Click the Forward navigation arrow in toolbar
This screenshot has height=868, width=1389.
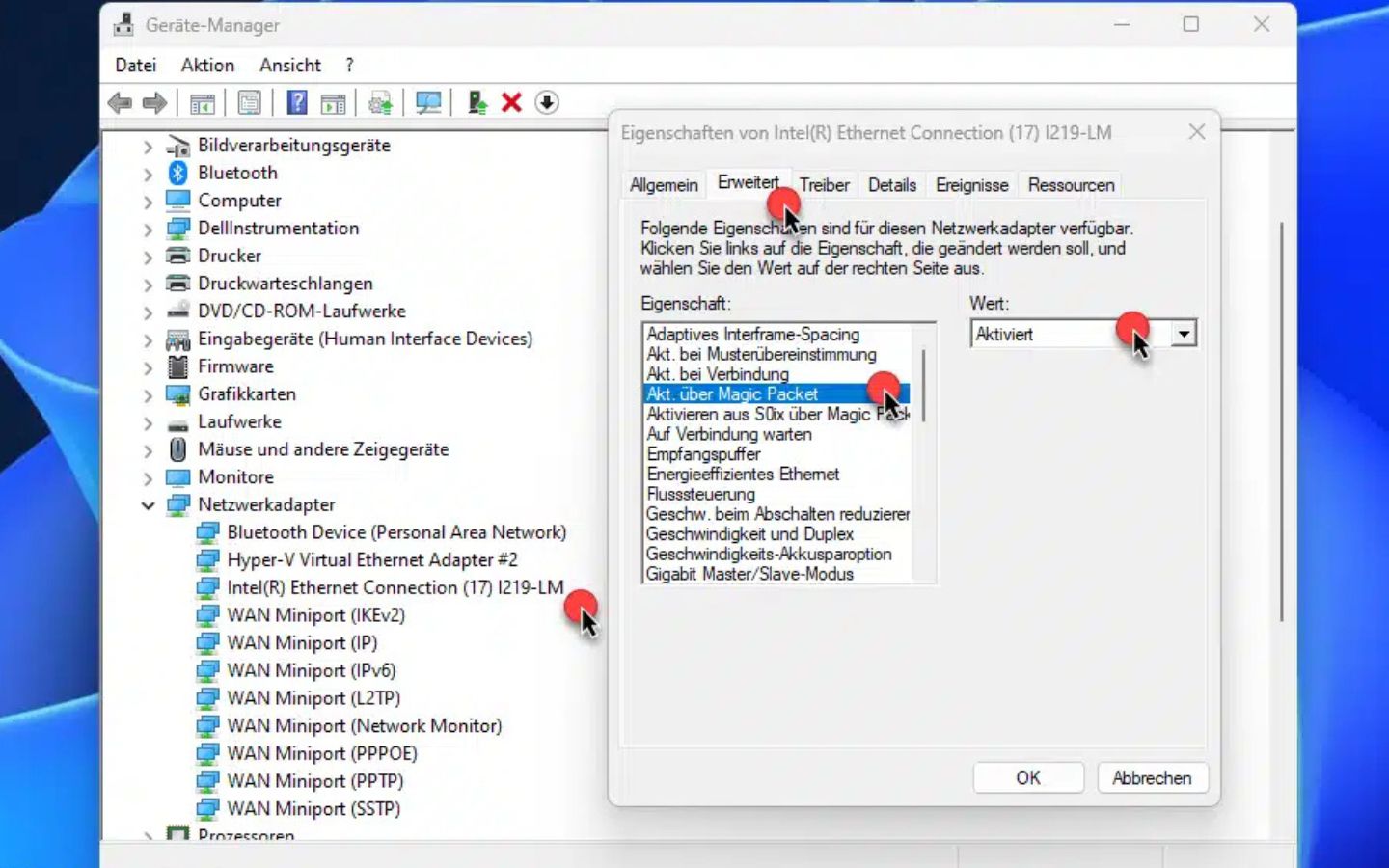click(152, 102)
